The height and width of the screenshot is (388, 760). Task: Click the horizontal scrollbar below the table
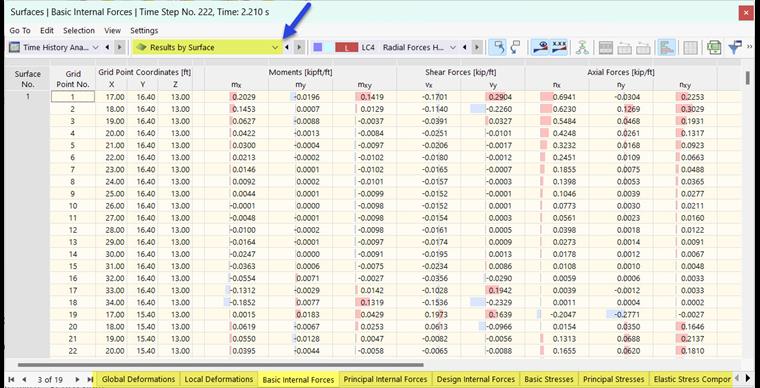pos(221,365)
